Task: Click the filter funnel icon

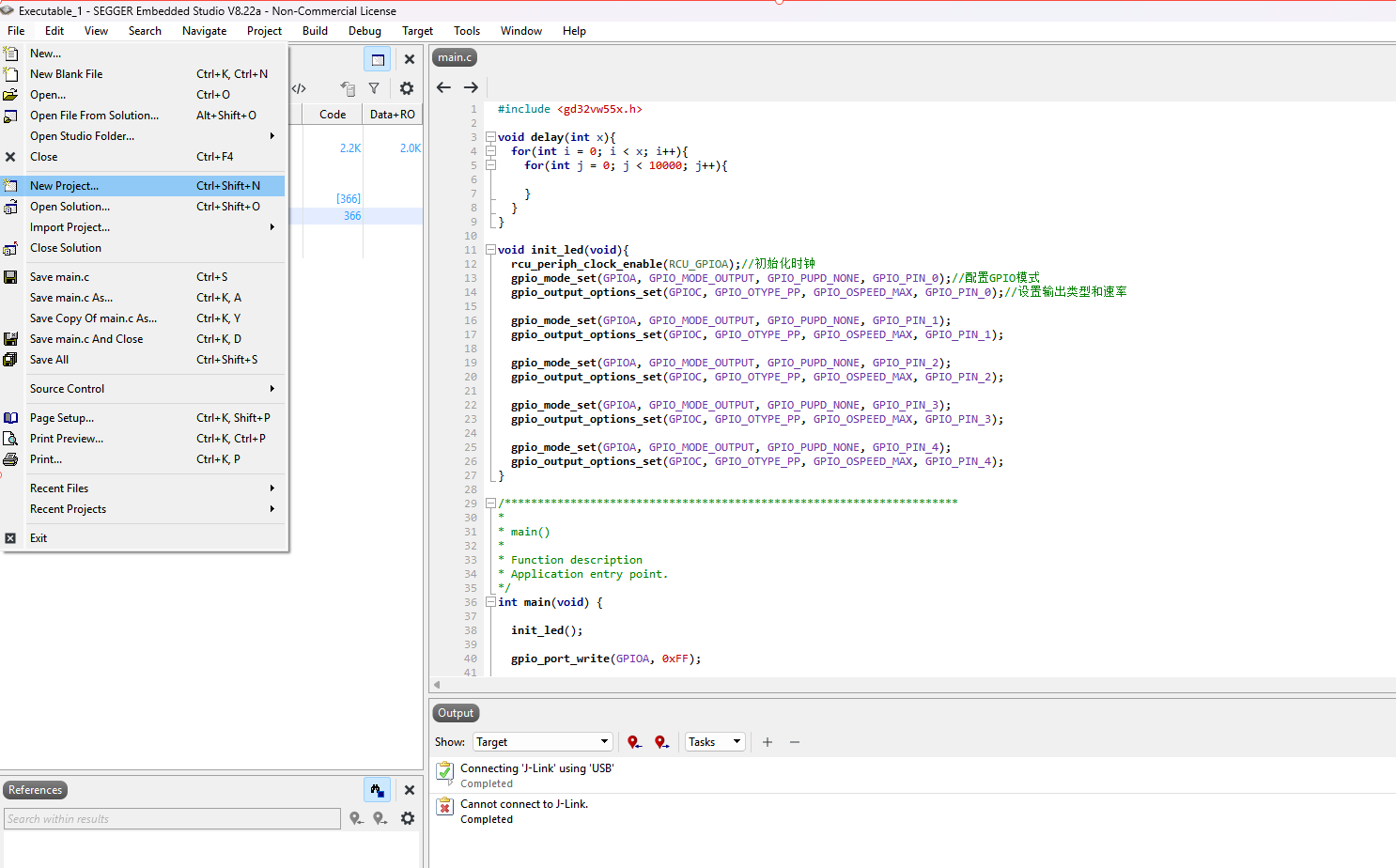Action: point(374,88)
